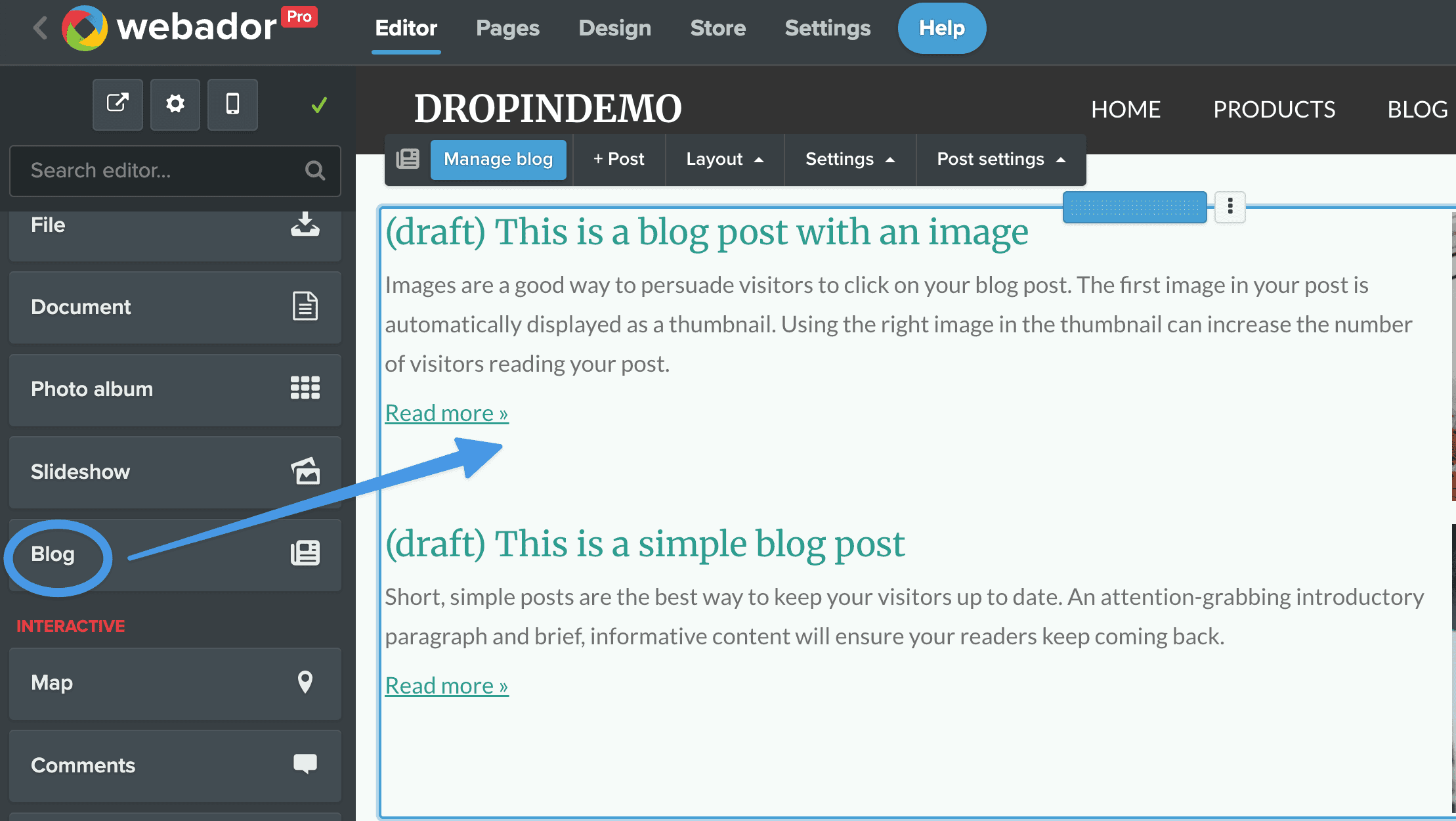1456x821 pixels.
Task: Expand the Layout dropdown
Action: (725, 160)
